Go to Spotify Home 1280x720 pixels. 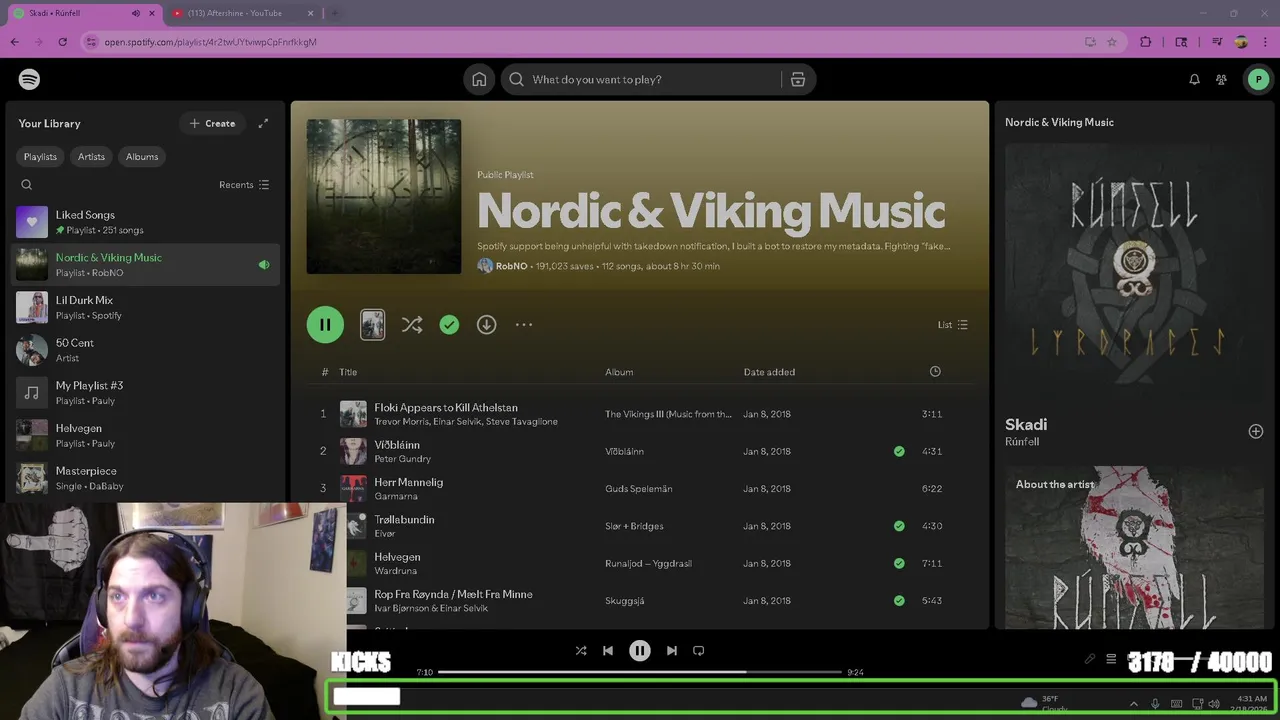[x=479, y=79]
